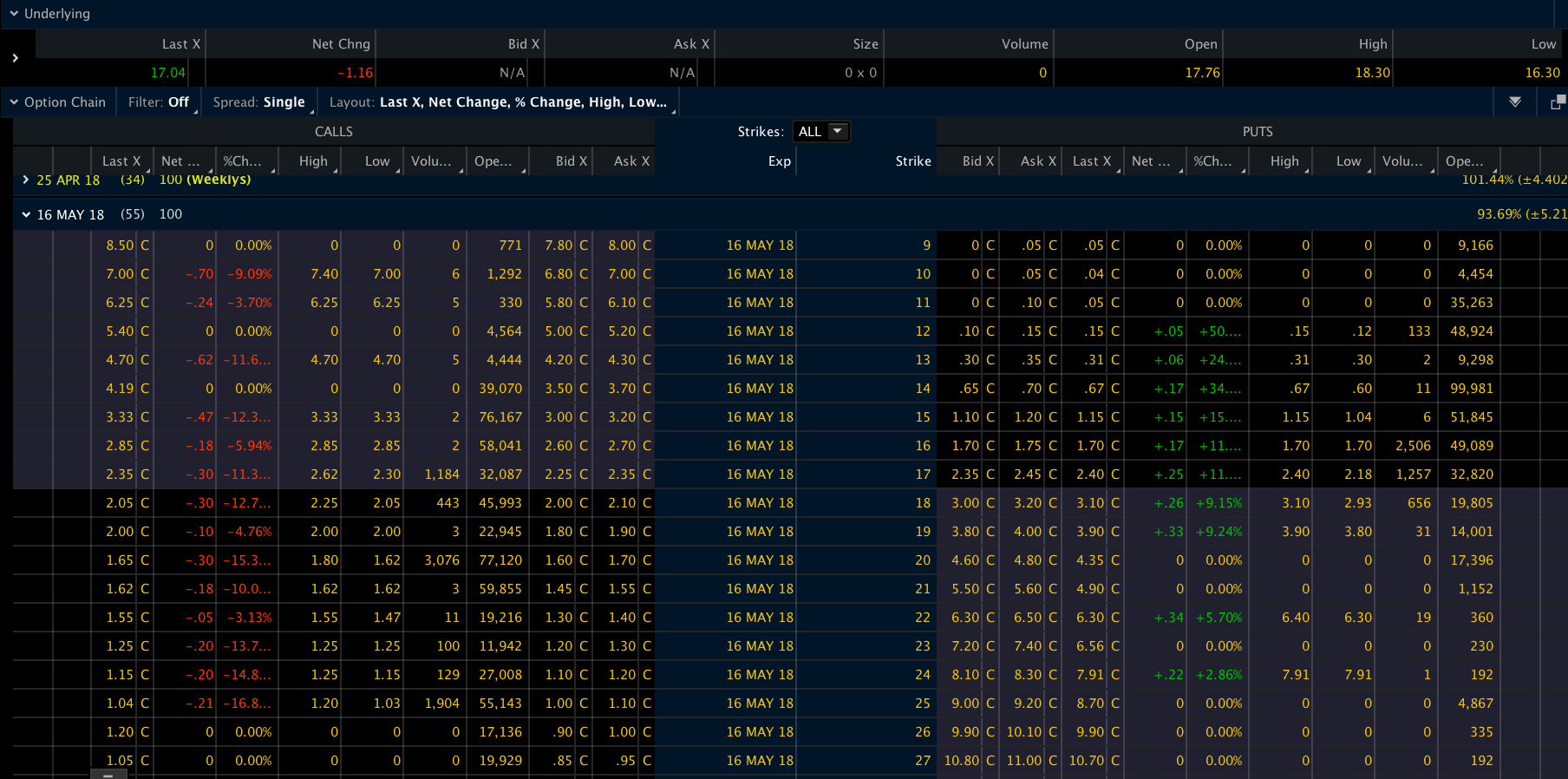The width and height of the screenshot is (1568, 779).
Task: Collapse the Underlying section
Action: 14,14
